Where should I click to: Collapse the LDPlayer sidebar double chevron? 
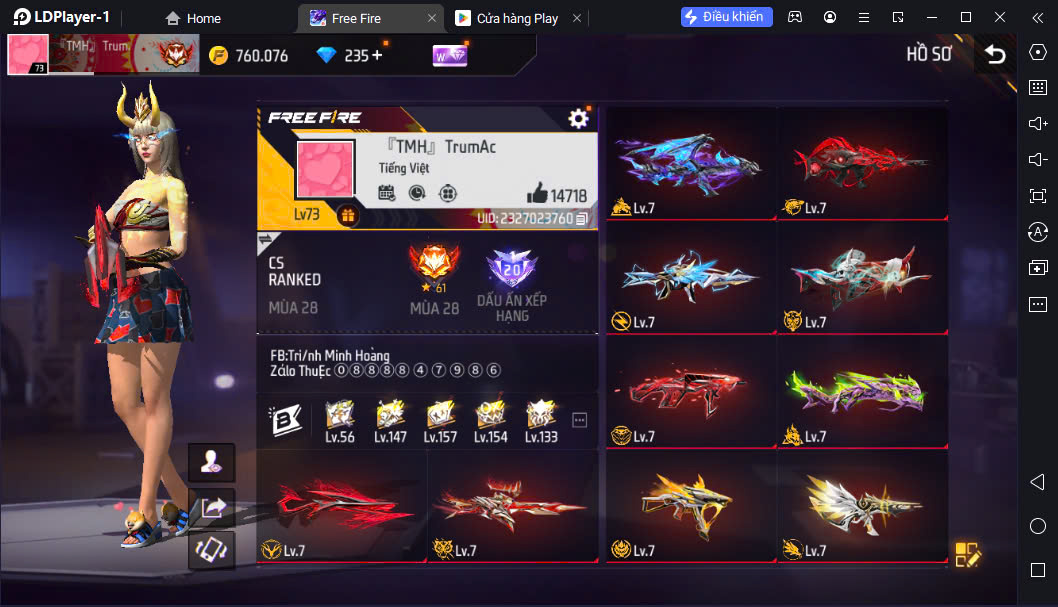(1038, 18)
